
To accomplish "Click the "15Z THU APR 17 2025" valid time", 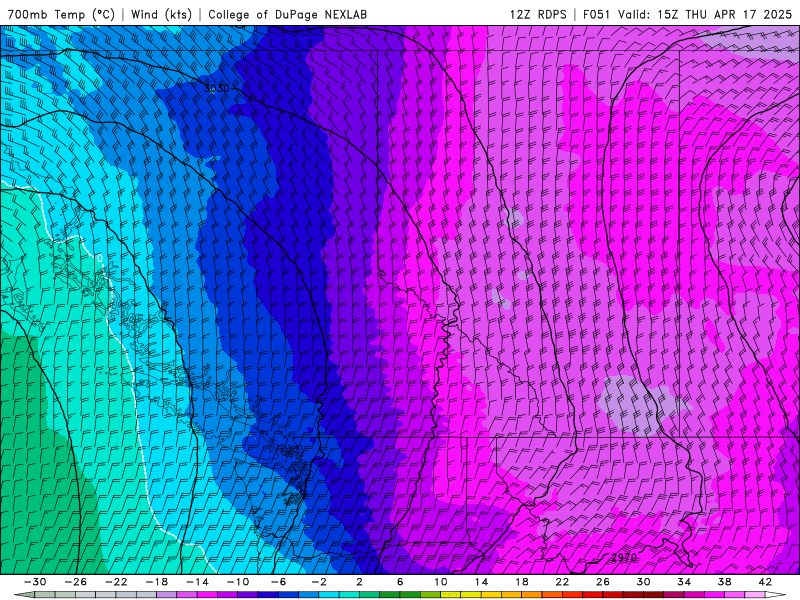I will click(724, 14).
